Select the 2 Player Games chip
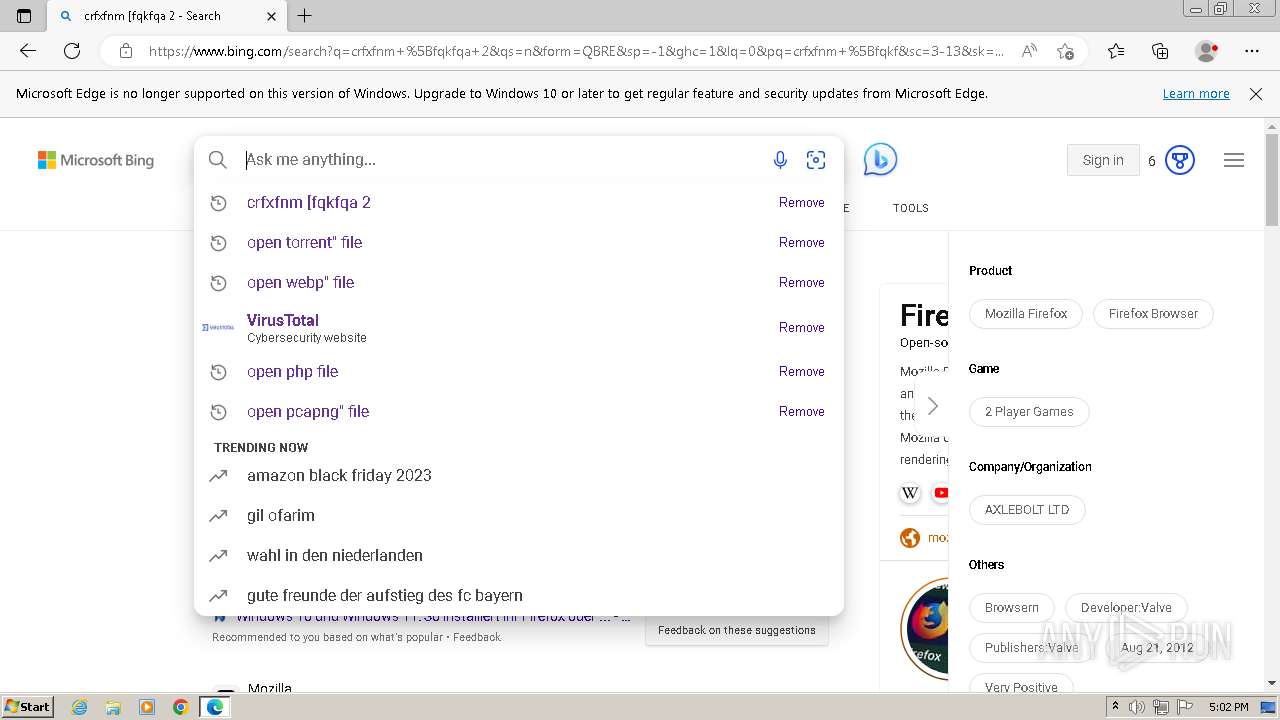Image resolution: width=1280 pixels, height=720 pixels. click(1029, 412)
